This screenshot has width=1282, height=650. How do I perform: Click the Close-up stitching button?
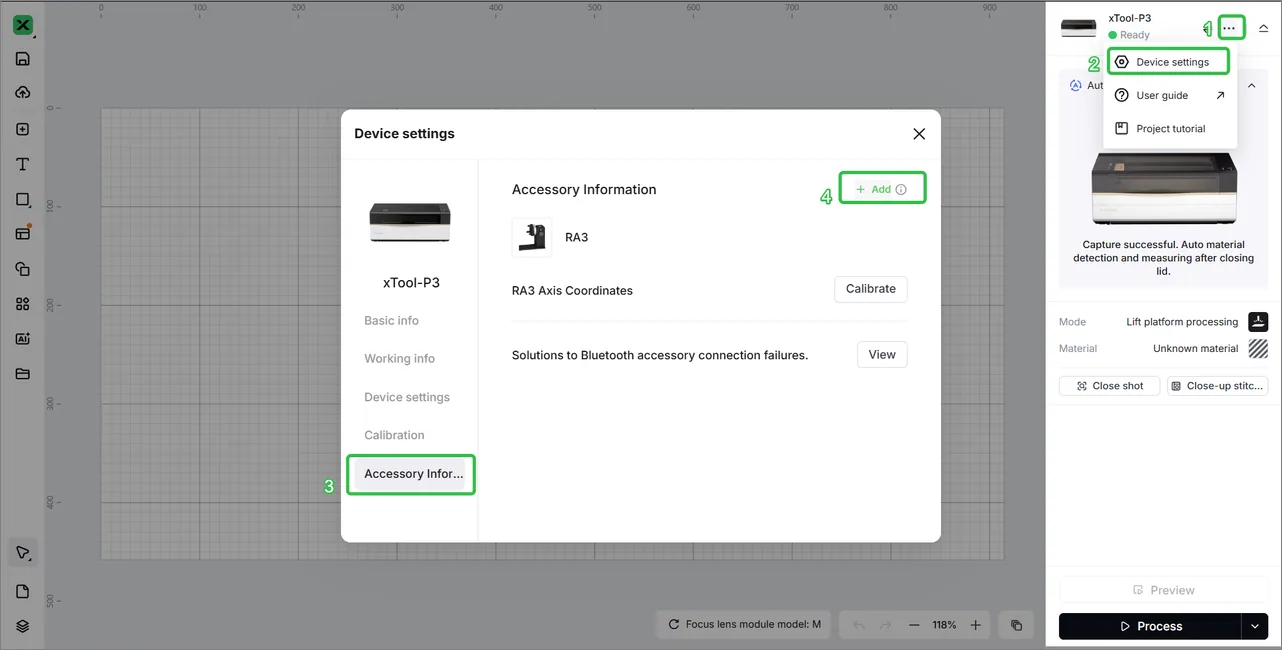pyautogui.click(x=1217, y=386)
